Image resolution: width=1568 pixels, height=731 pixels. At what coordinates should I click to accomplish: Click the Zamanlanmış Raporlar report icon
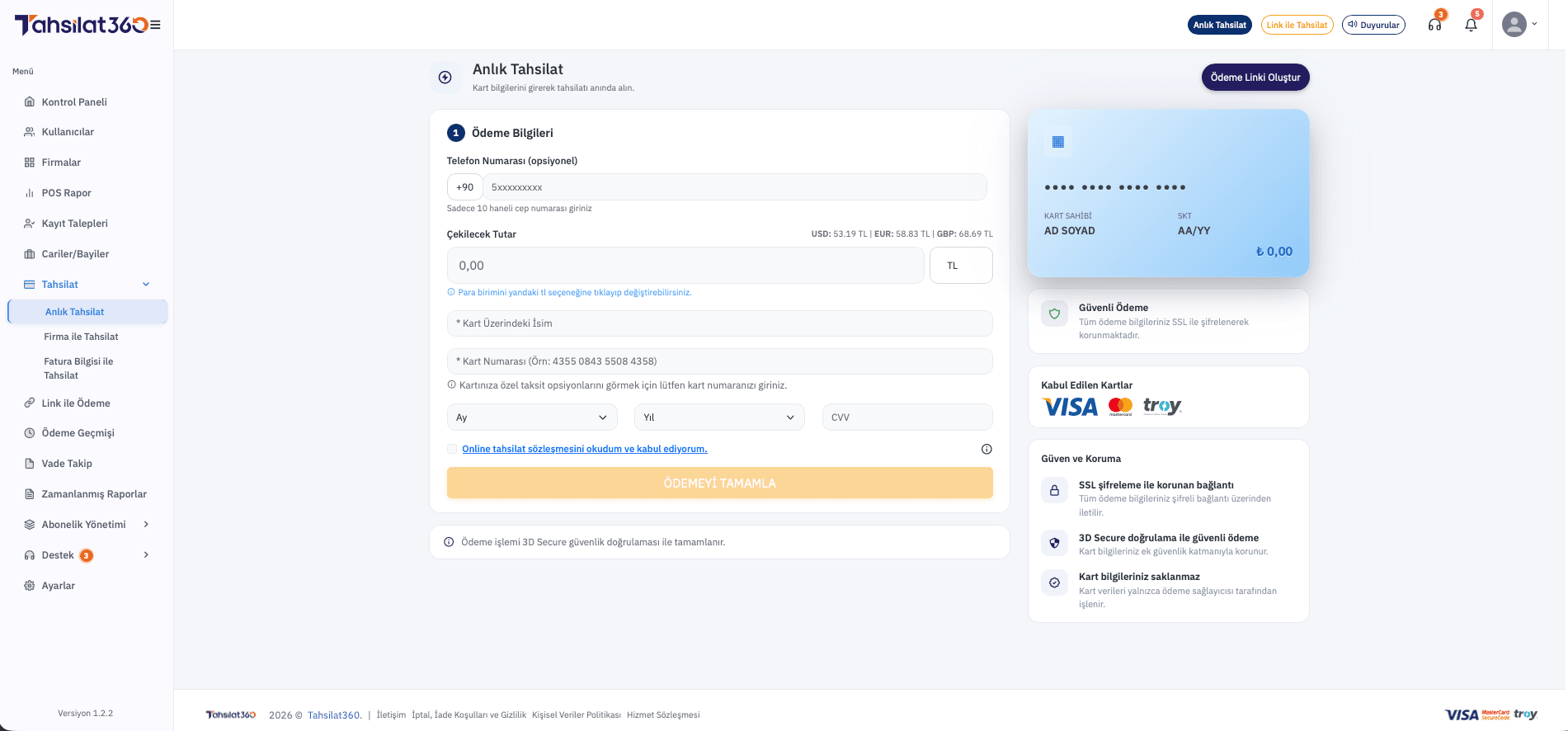(x=30, y=494)
